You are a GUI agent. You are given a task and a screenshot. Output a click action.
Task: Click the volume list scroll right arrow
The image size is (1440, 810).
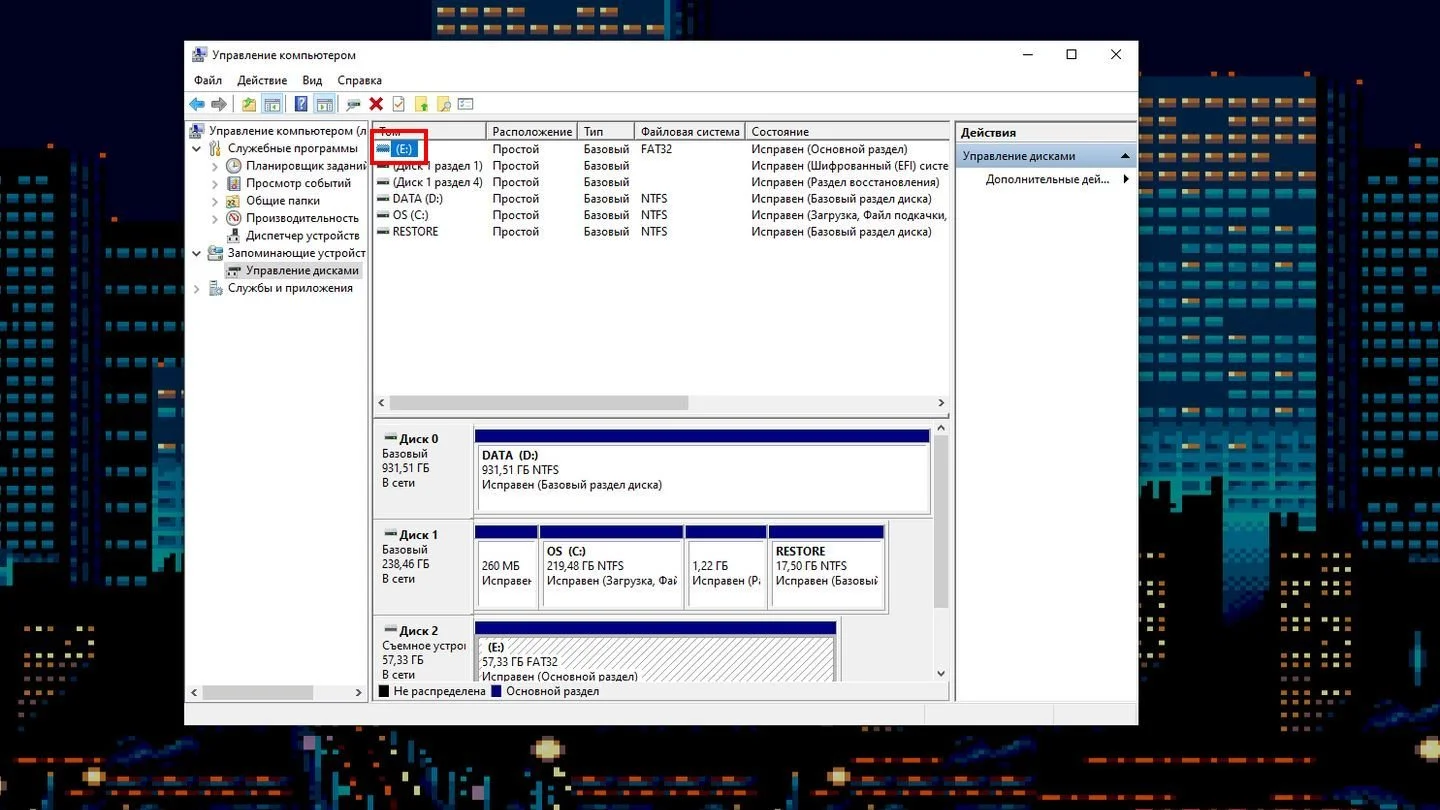[x=941, y=402]
